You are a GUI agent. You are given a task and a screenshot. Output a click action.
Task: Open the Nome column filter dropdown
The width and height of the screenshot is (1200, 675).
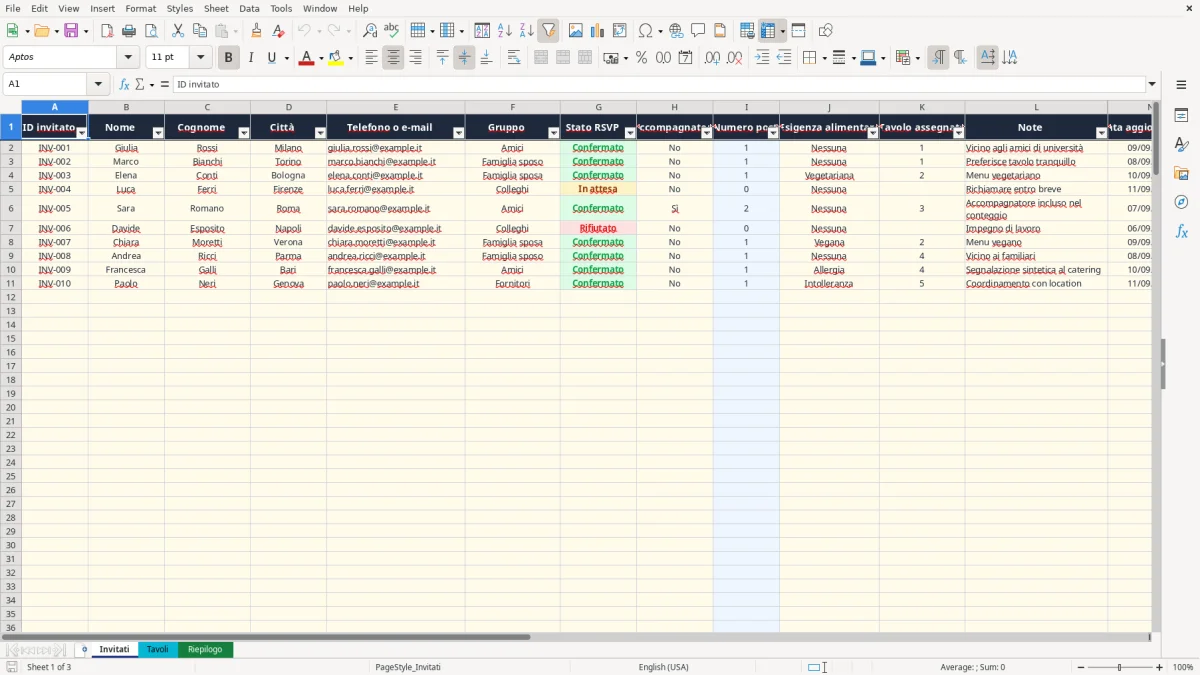[158, 133]
